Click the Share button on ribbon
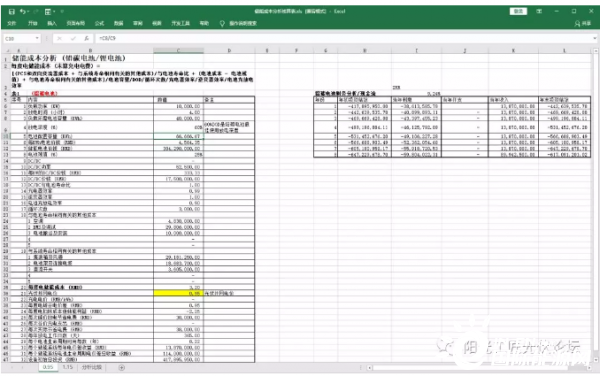Image resolution: width=600 pixels, height=376 pixels. click(x=582, y=23)
